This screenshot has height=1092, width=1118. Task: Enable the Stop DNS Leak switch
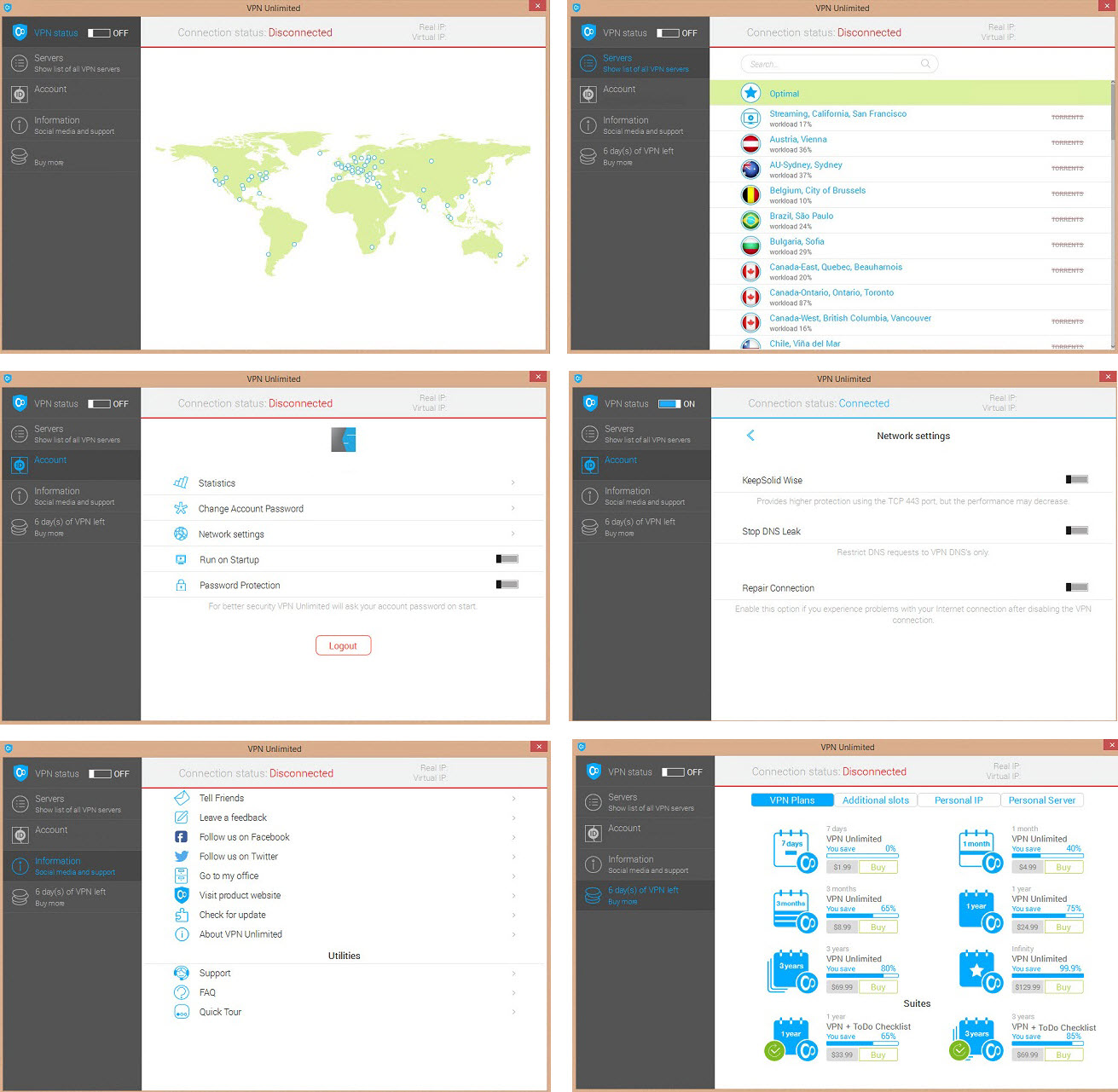point(1077,530)
